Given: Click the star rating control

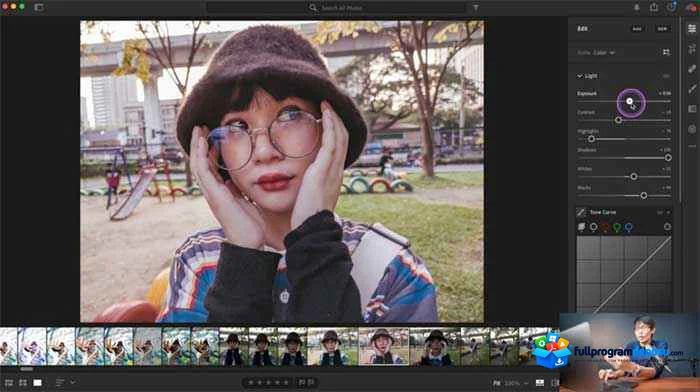Looking at the screenshot, I should [268, 383].
